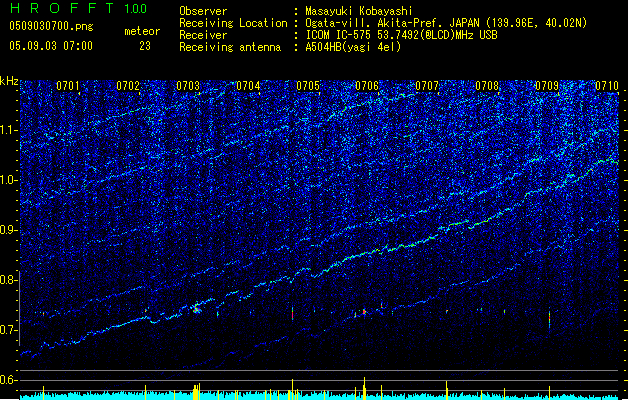Select the Ogata-vill. Akita-Pref. JAPAN location text
Viewport: 629px width, 400px height.
click(x=446, y=23)
